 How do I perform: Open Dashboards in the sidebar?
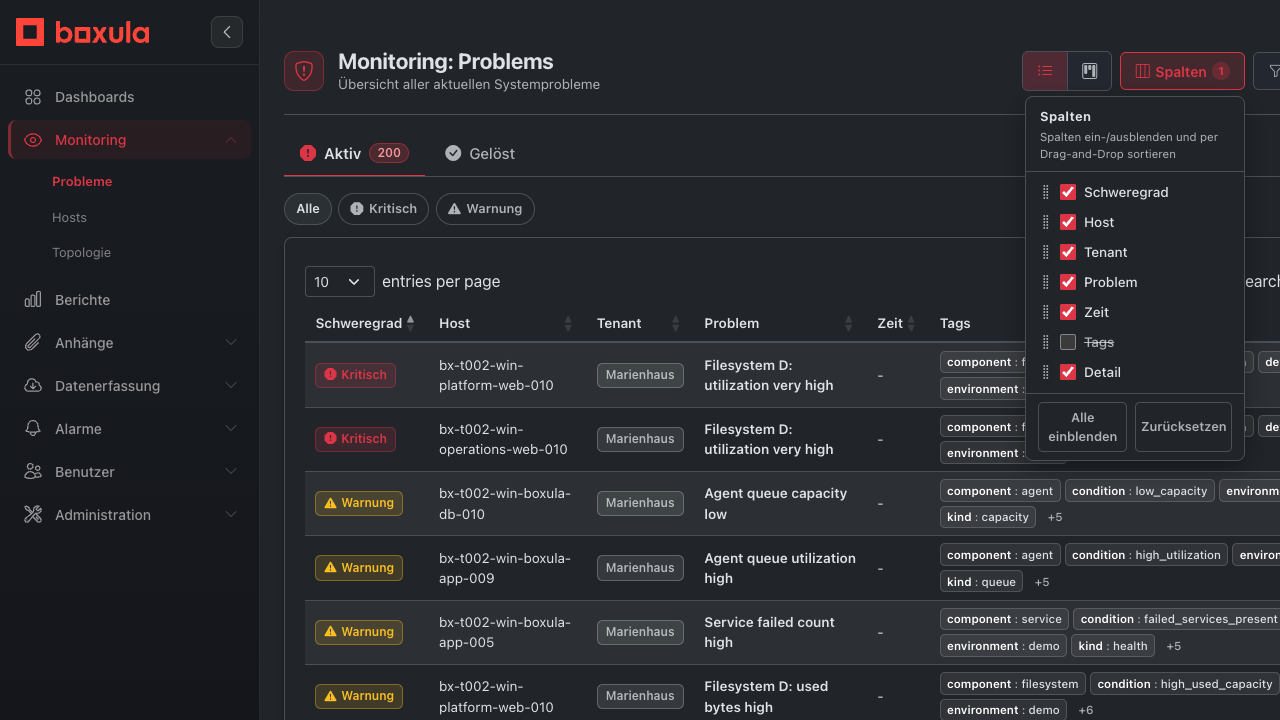(x=129, y=97)
